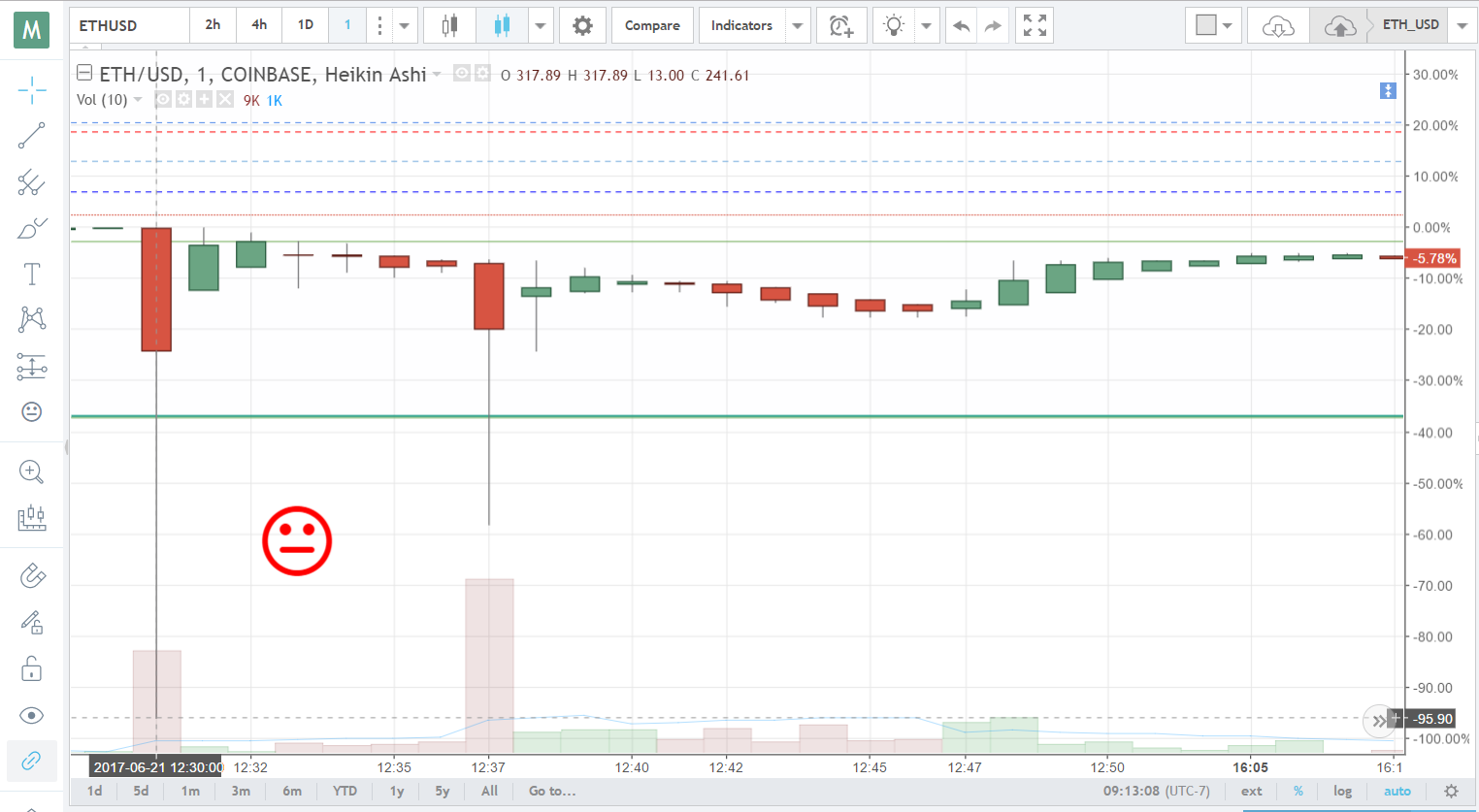Click the ETH_USD layout name
The width and height of the screenshot is (1479, 812).
(x=1411, y=25)
